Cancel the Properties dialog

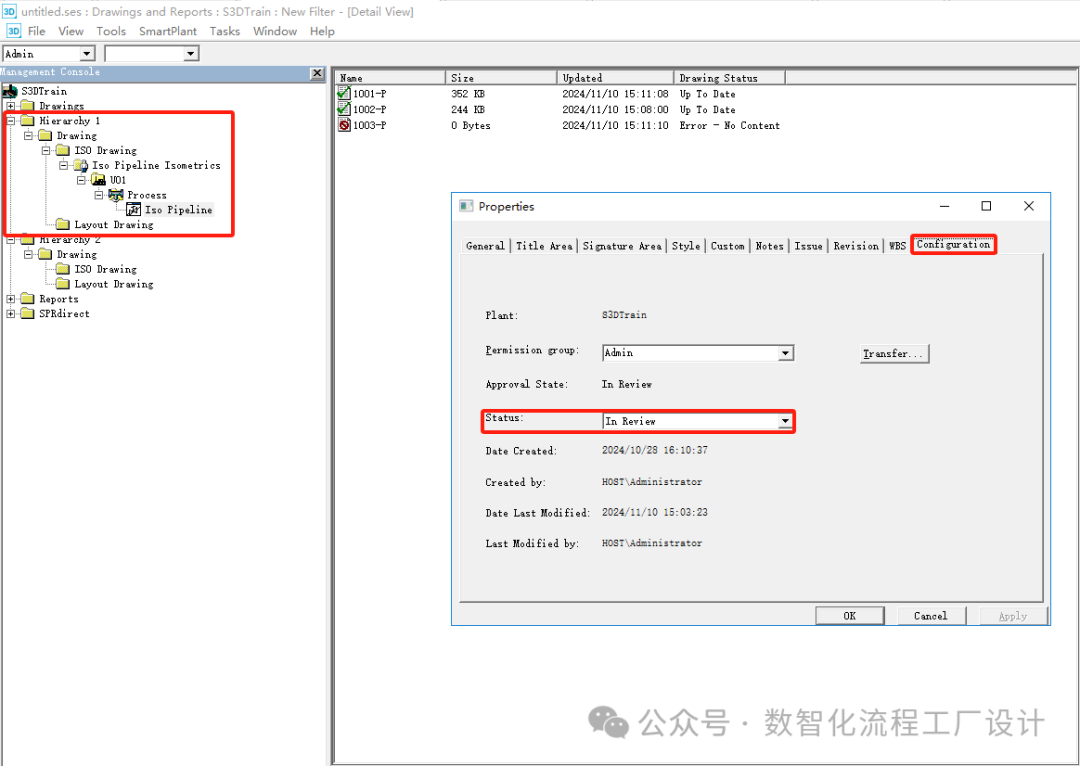[931, 616]
